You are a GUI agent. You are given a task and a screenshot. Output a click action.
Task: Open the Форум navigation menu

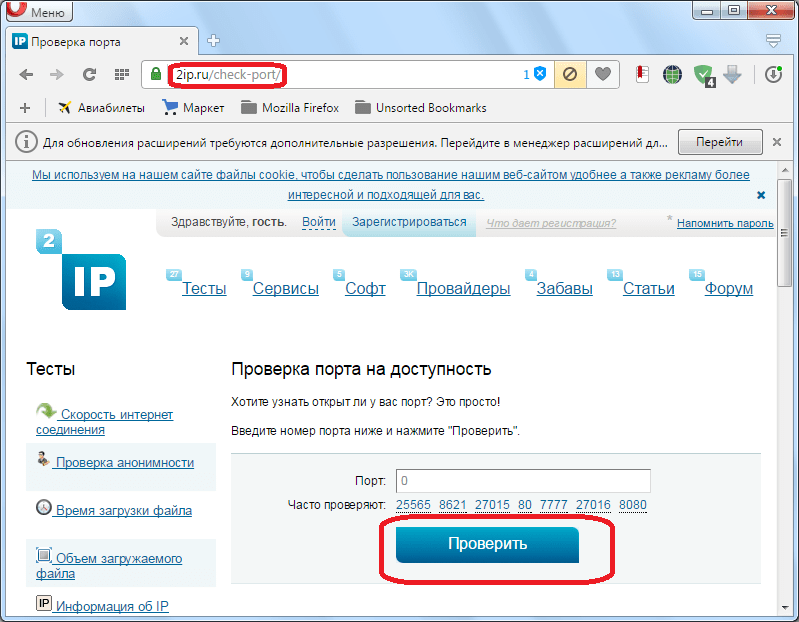click(x=729, y=288)
